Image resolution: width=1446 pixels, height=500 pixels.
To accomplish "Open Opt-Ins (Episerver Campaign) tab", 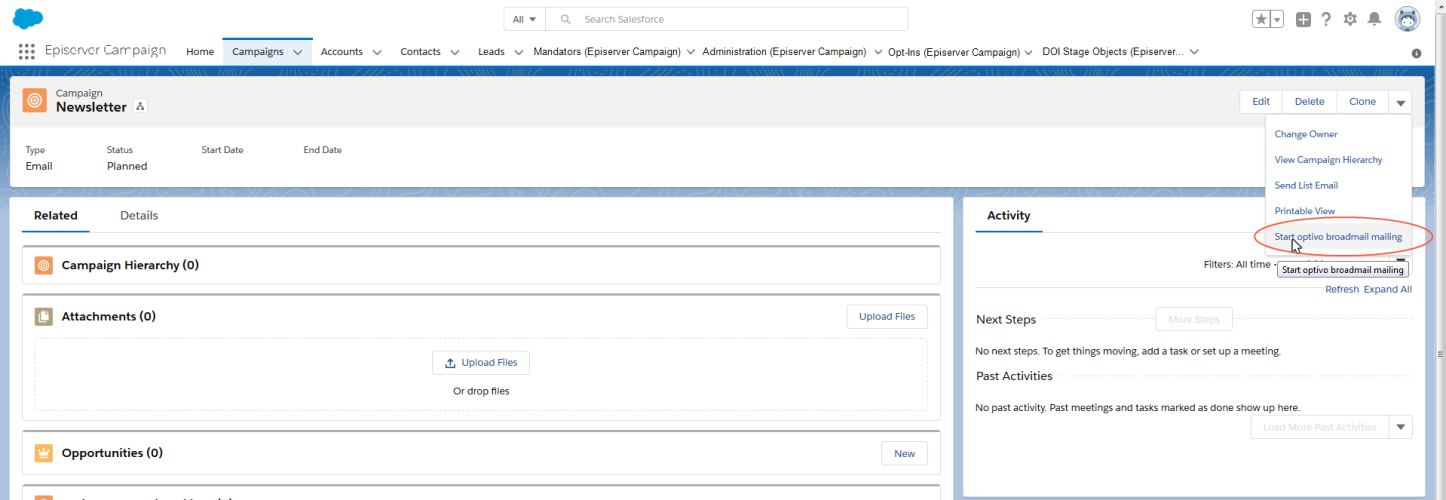I will [954, 52].
